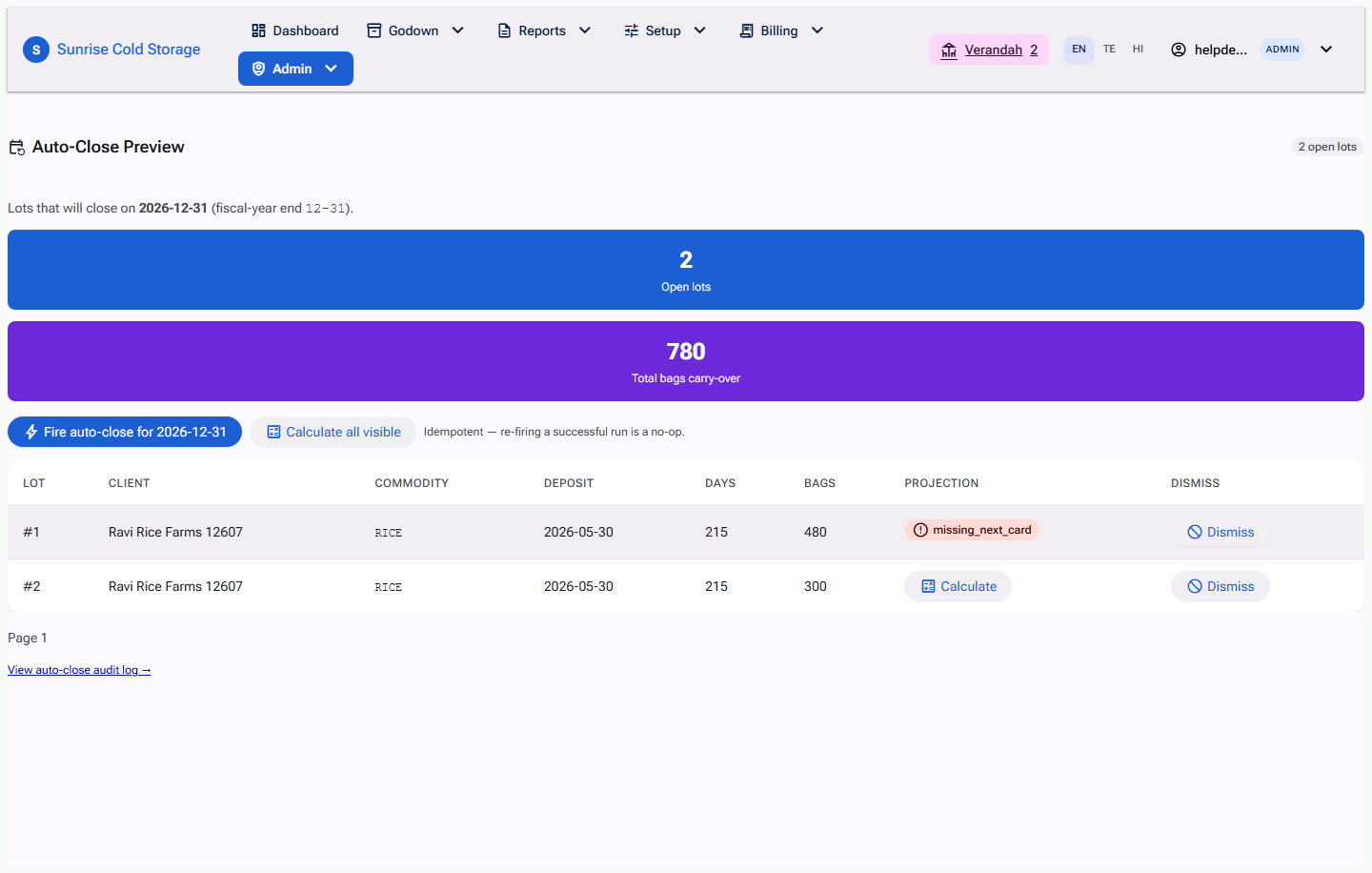Click the Billing receipt icon
Screen dimensions: 1372x873
[x=746, y=30]
